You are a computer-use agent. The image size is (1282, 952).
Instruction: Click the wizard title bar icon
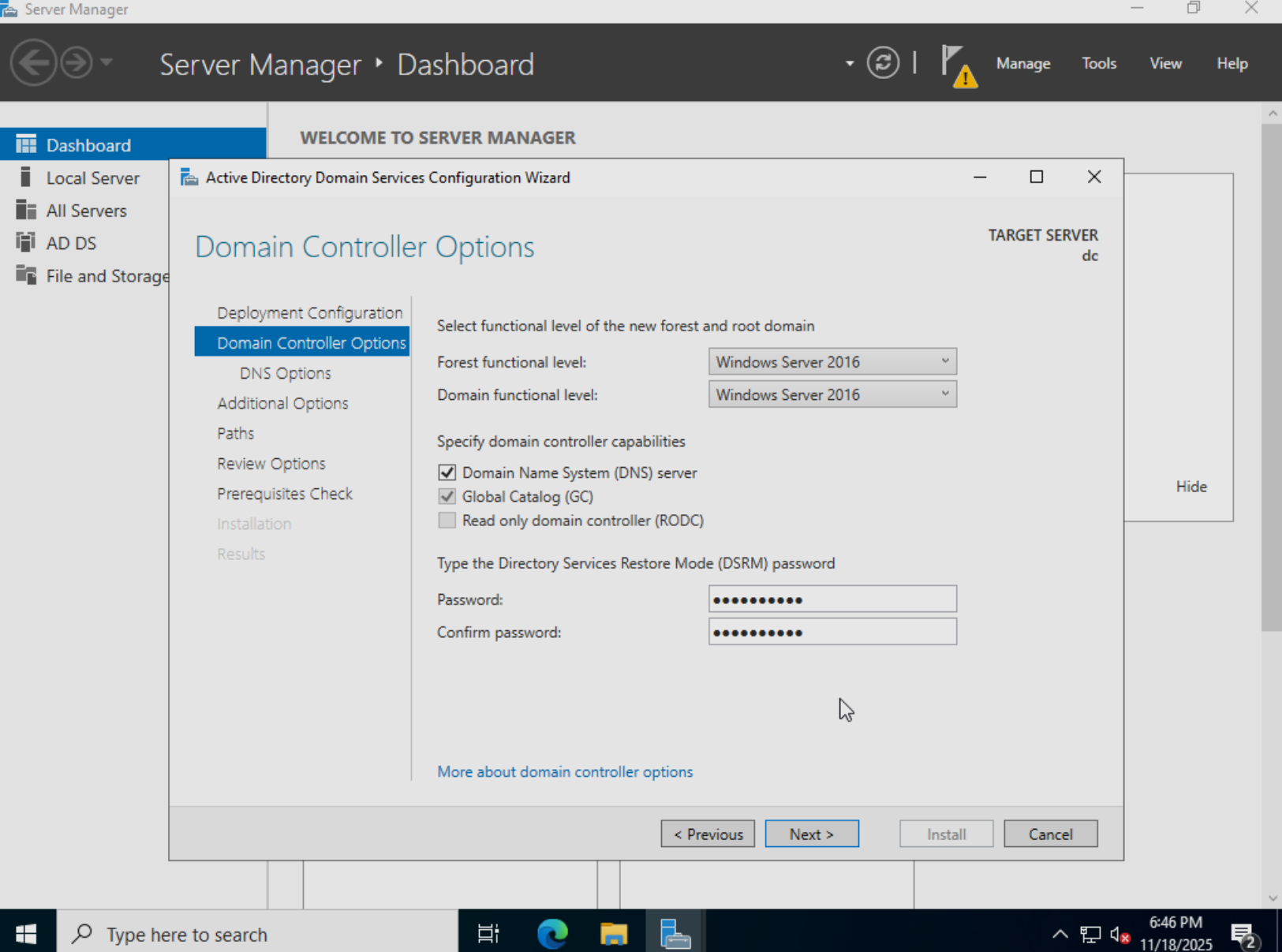189,177
